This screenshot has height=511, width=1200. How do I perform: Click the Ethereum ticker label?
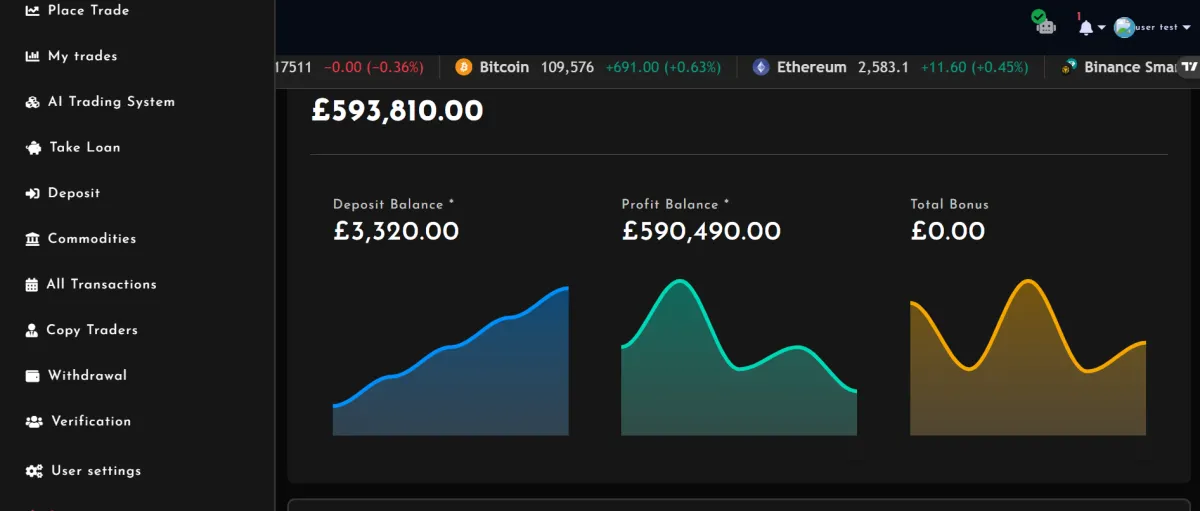pos(811,67)
